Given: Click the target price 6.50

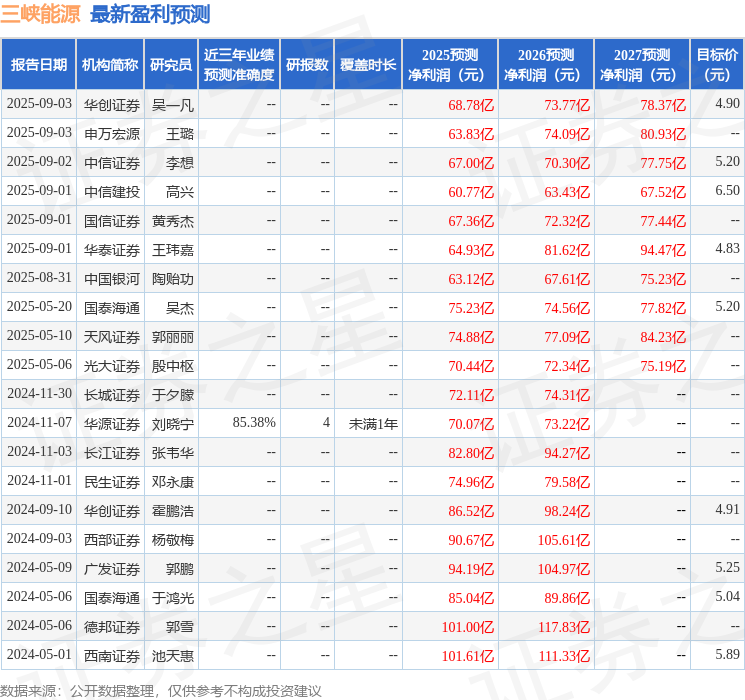Looking at the screenshot, I should click(x=727, y=191).
